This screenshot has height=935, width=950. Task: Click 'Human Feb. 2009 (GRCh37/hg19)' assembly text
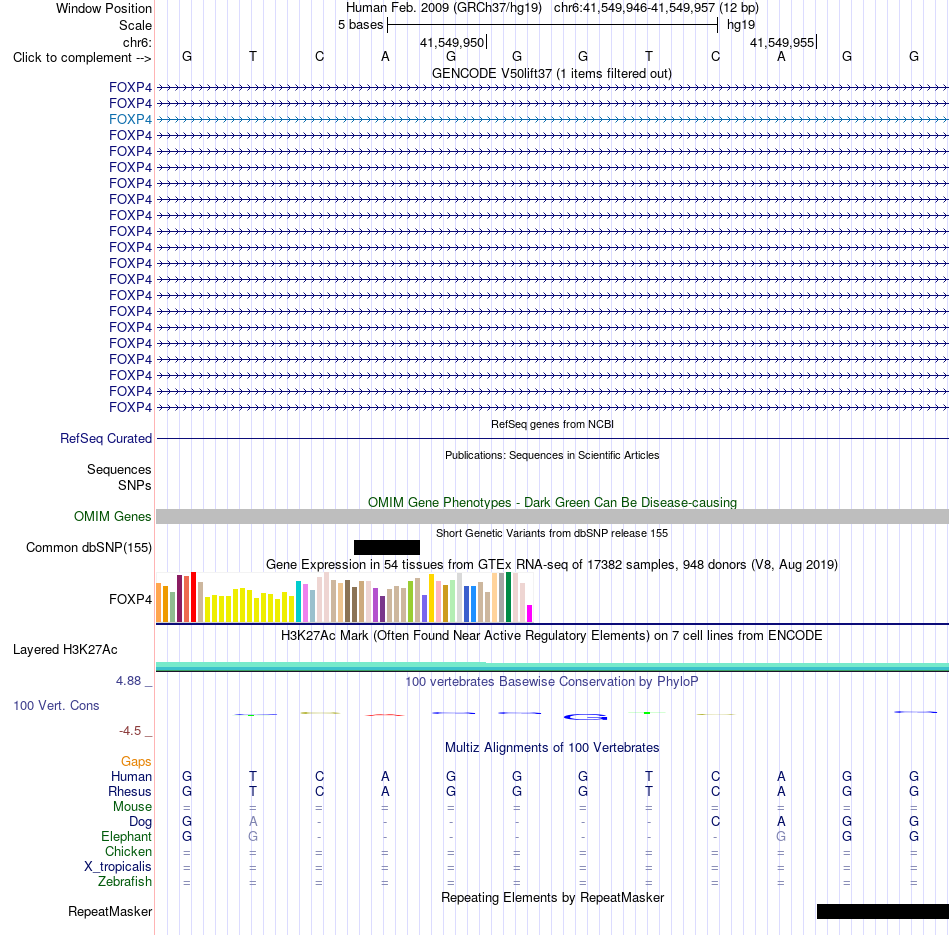(442, 8)
